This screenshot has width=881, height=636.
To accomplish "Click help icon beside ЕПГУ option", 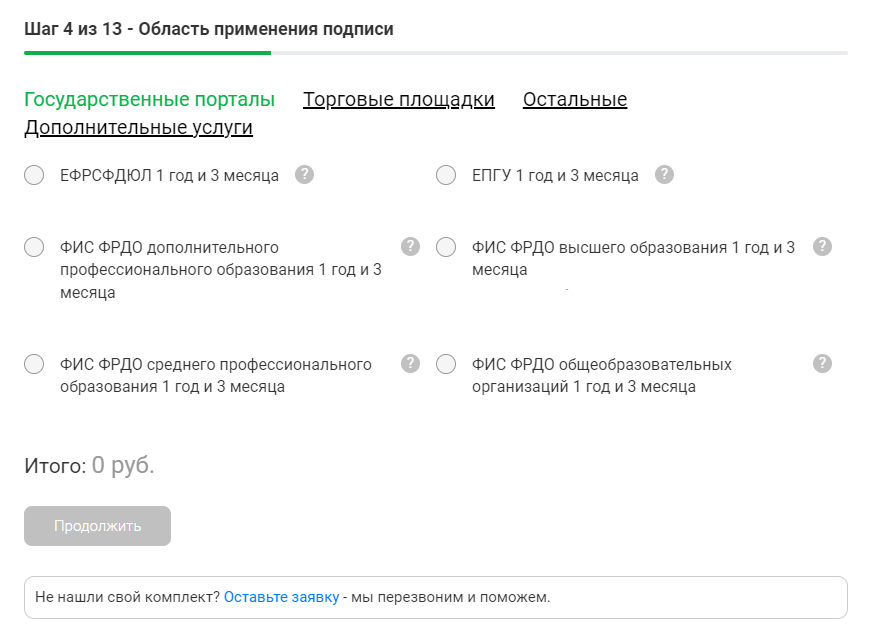I will (x=664, y=175).
